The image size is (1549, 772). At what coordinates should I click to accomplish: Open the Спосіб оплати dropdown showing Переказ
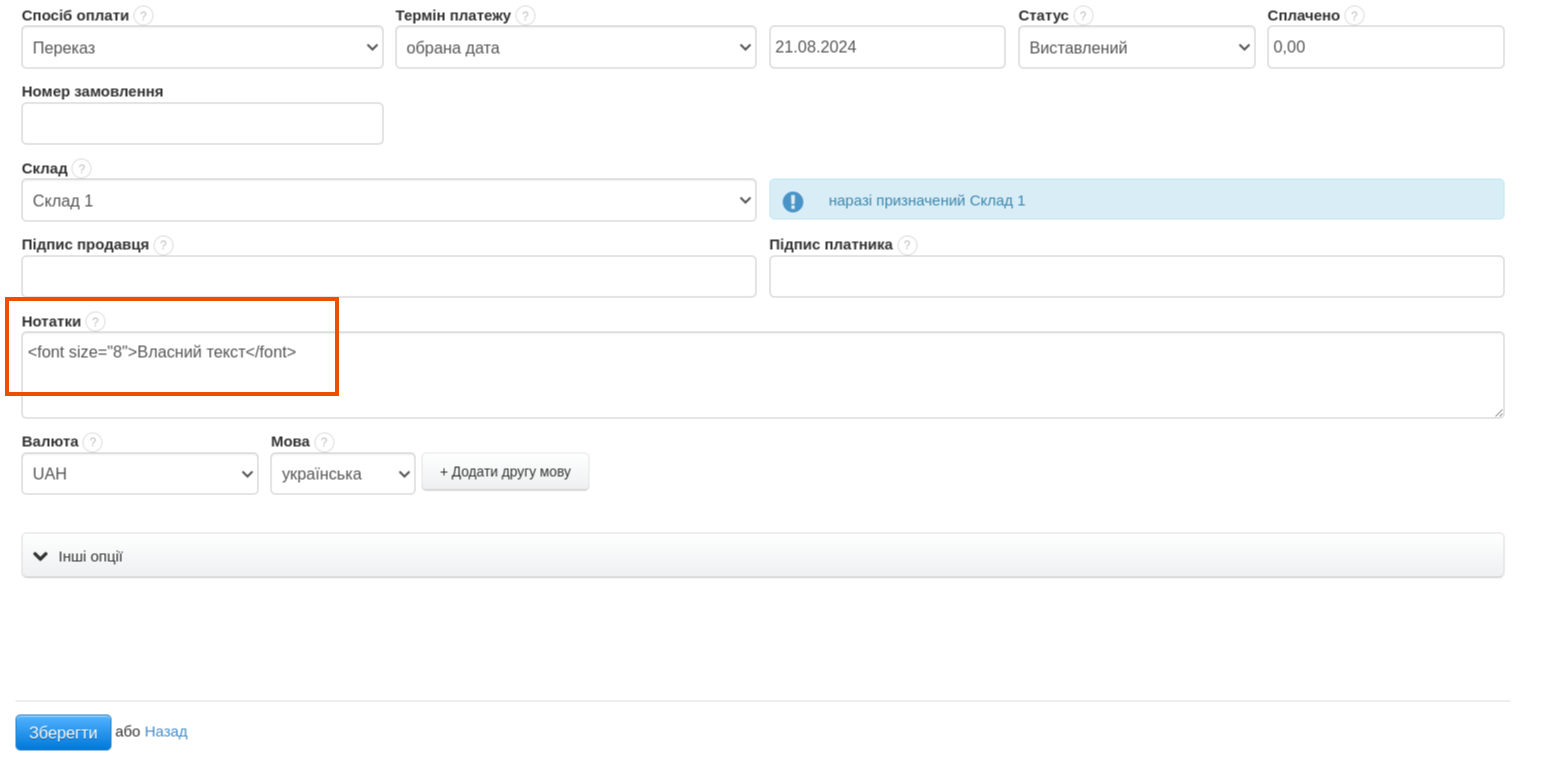[202, 47]
